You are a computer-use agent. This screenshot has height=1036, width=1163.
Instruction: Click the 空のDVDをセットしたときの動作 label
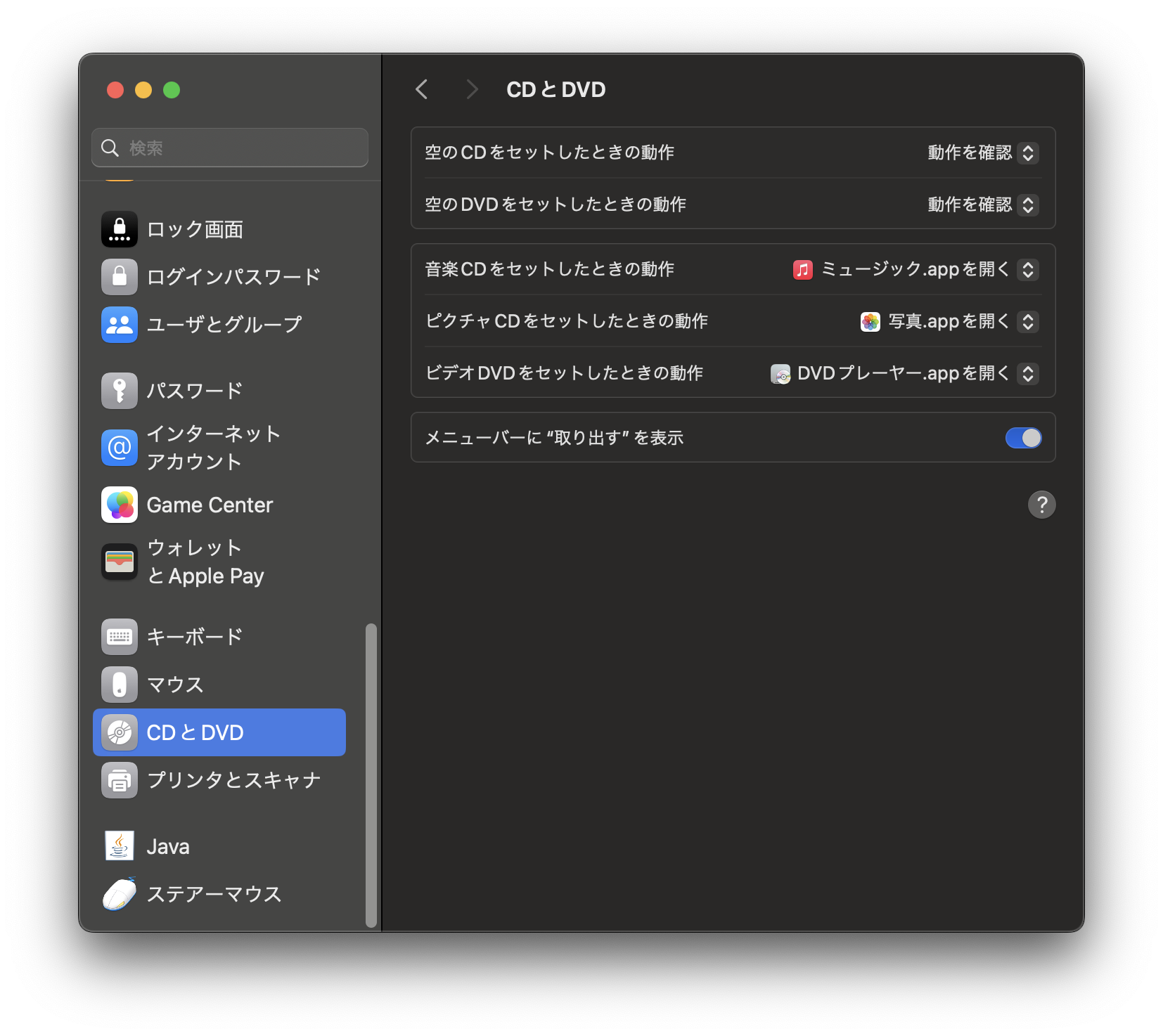[x=555, y=205]
